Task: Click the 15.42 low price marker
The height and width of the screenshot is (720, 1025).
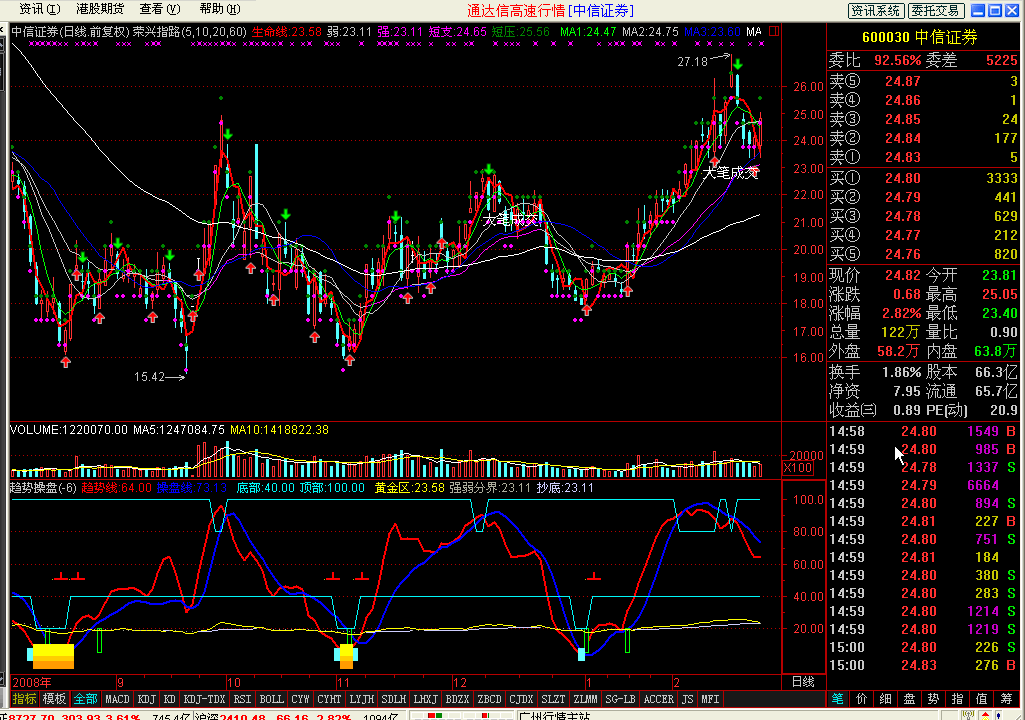Action: click(149, 377)
